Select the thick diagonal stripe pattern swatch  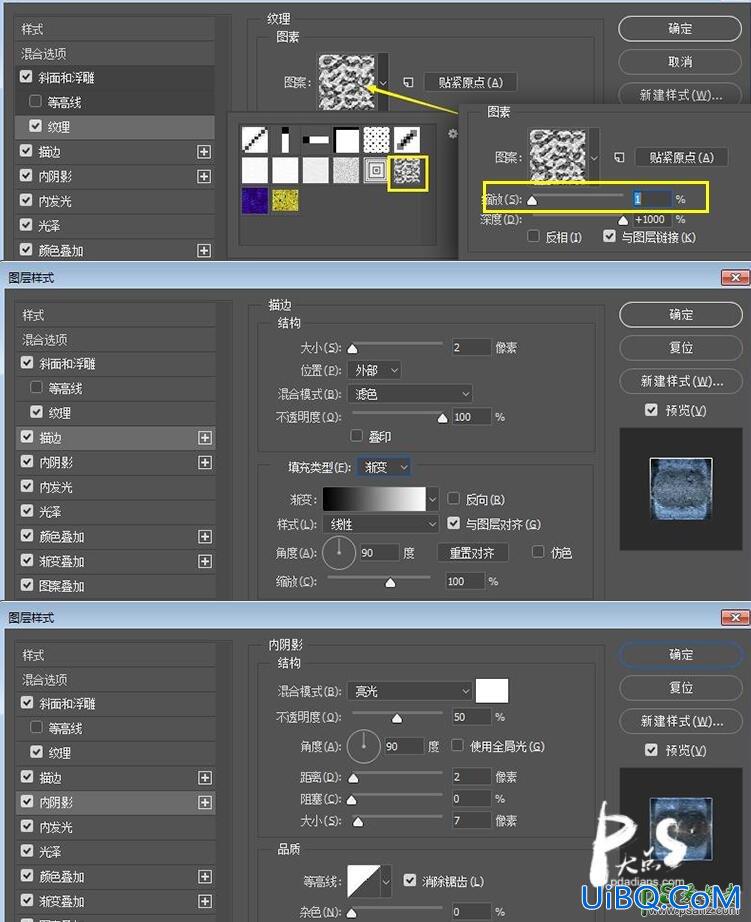pyautogui.click(x=407, y=140)
